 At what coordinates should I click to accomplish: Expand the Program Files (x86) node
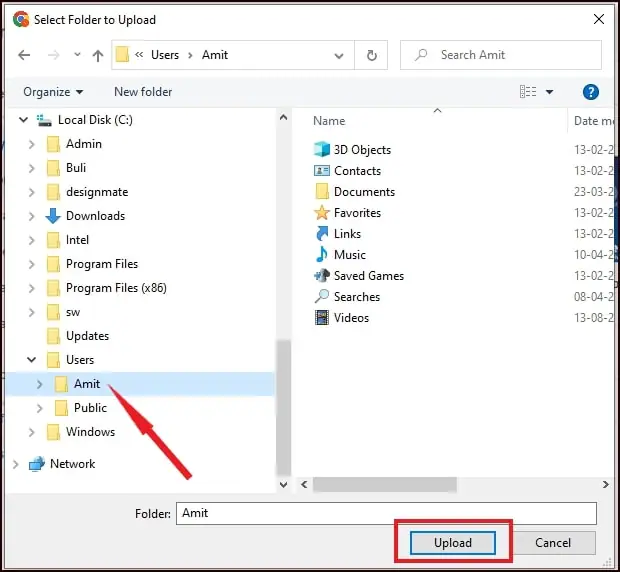coord(32,289)
